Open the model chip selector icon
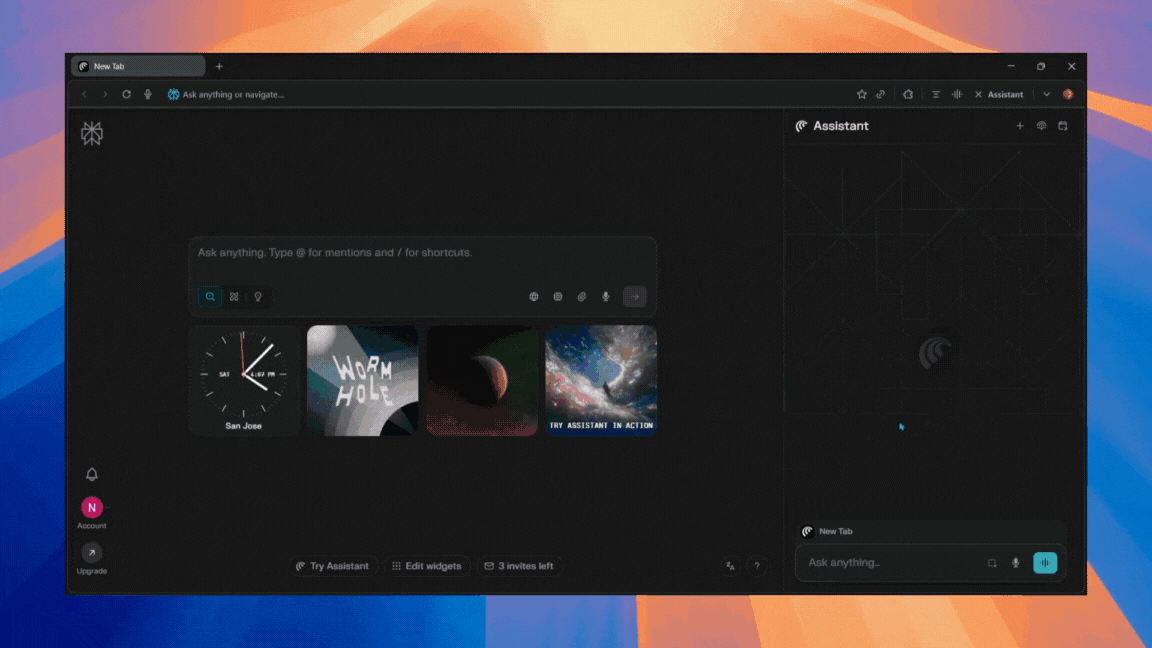Image resolution: width=1152 pixels, height=648 pixels. click(x=558, y=297)
